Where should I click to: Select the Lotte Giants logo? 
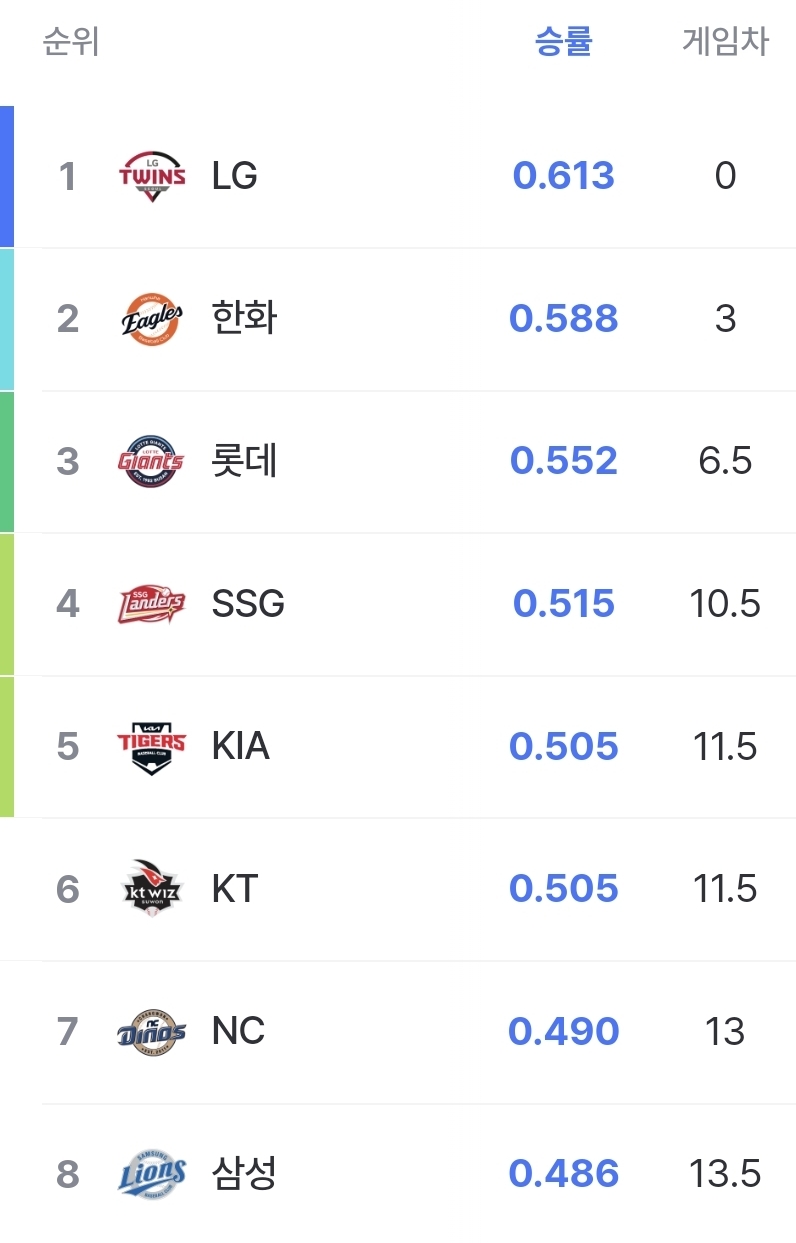152,461
